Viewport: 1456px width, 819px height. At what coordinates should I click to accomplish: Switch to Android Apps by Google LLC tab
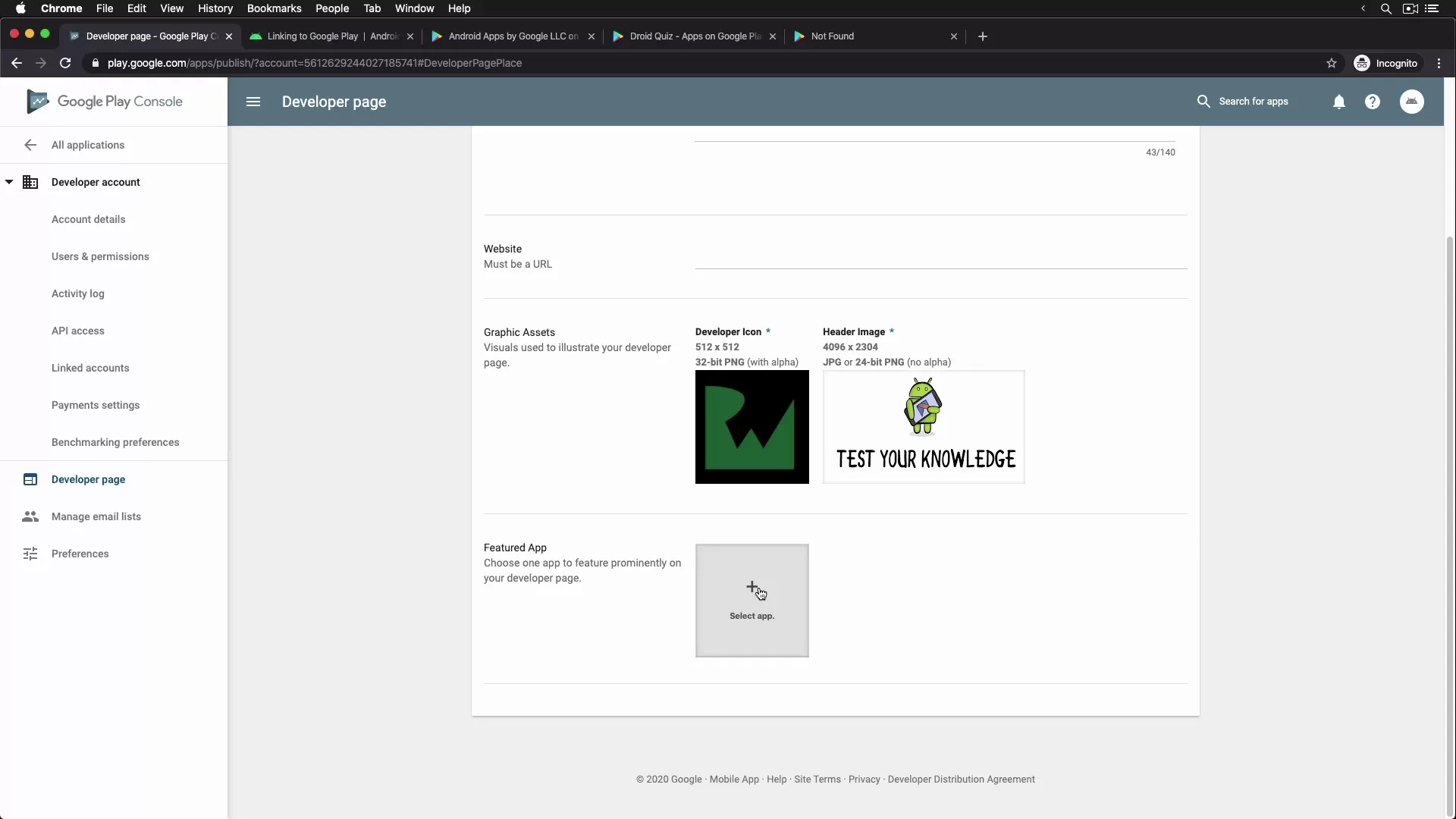point(513,36)
